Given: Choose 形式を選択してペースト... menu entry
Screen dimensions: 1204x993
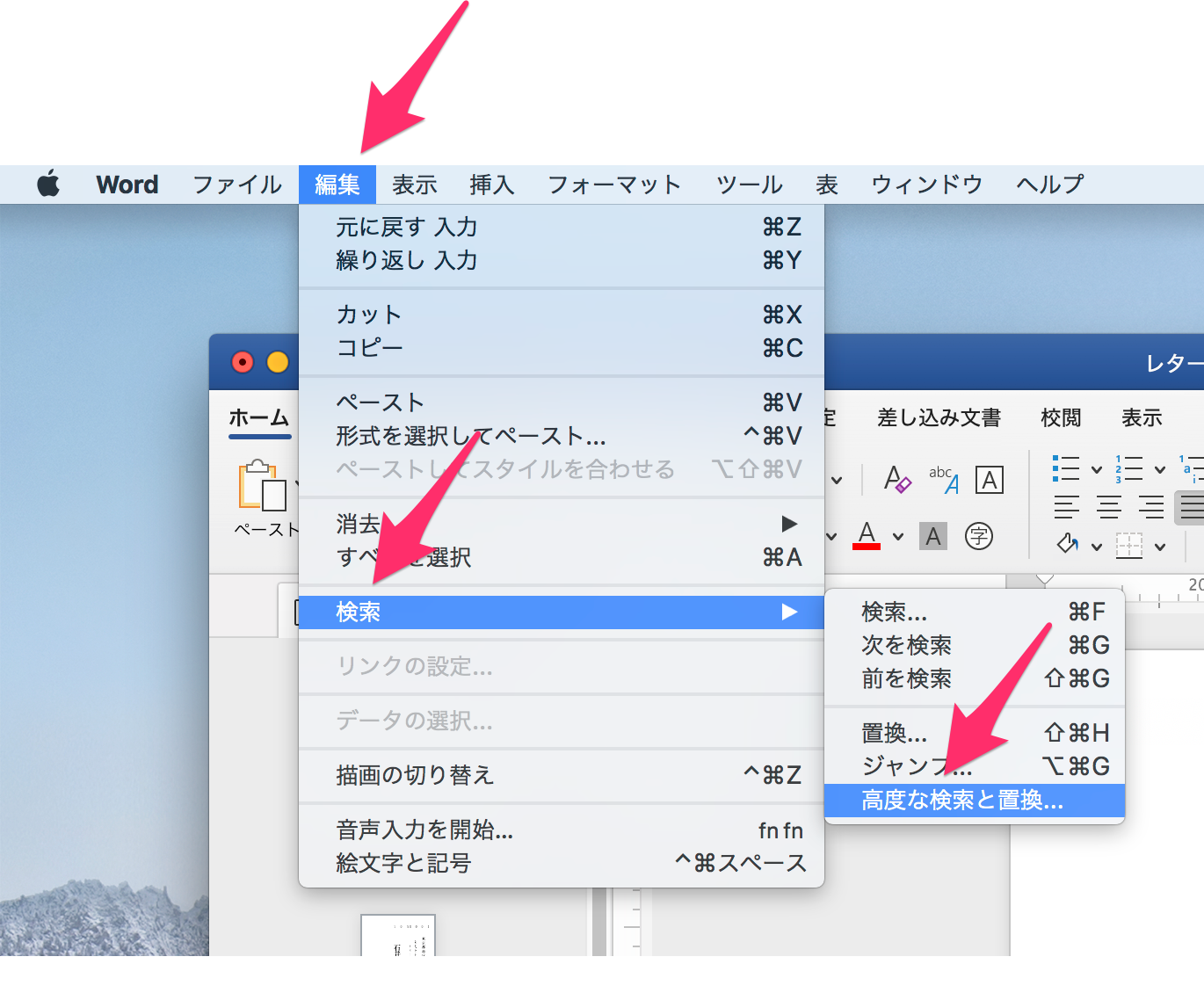Looking at the screenshot, I should [x=562, y=436].
